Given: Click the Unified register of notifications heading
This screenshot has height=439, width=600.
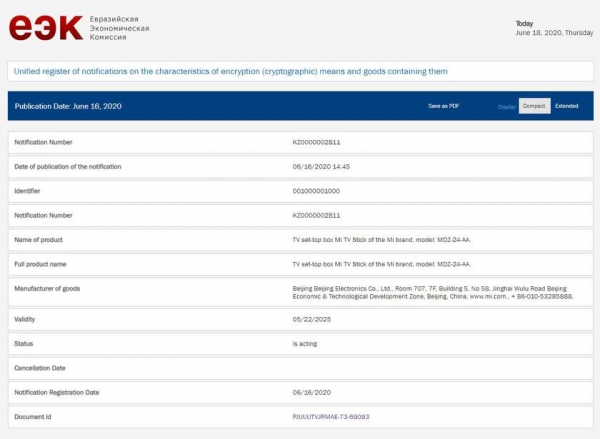Looking at the screenshot, I should [x=231, y=71].
